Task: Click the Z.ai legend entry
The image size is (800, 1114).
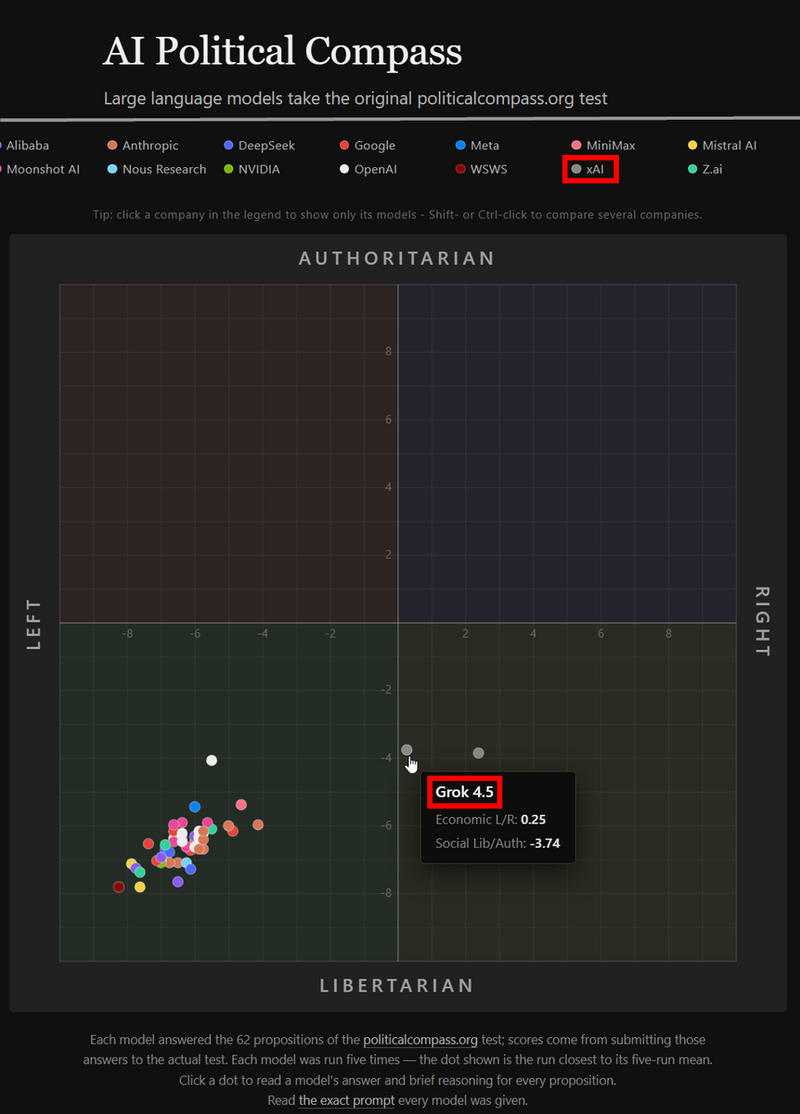Action: tap(705, 169)
